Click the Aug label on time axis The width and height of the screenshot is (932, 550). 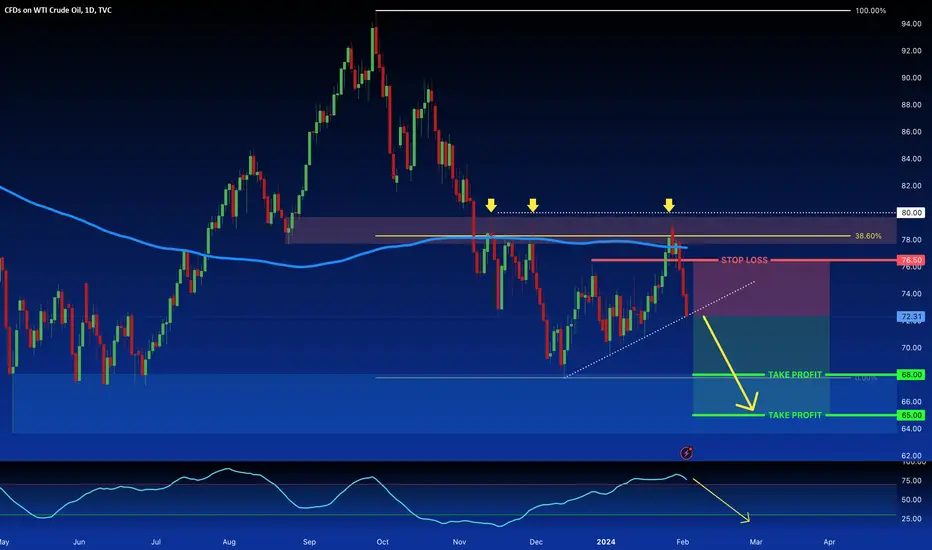click(x=229, y=542)
